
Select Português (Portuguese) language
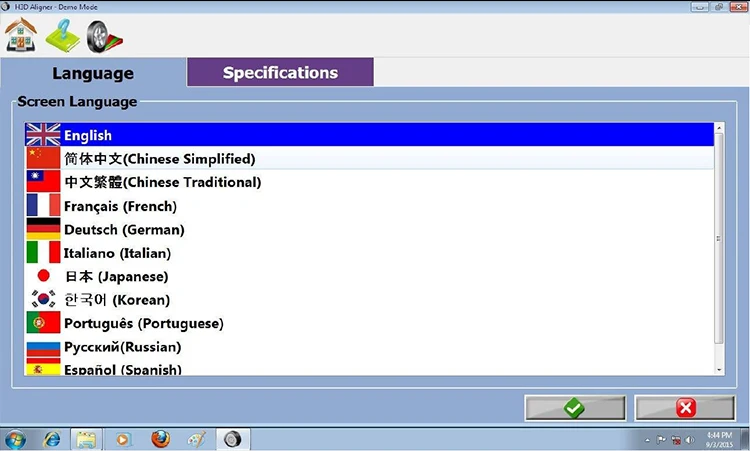coord(369,323)
